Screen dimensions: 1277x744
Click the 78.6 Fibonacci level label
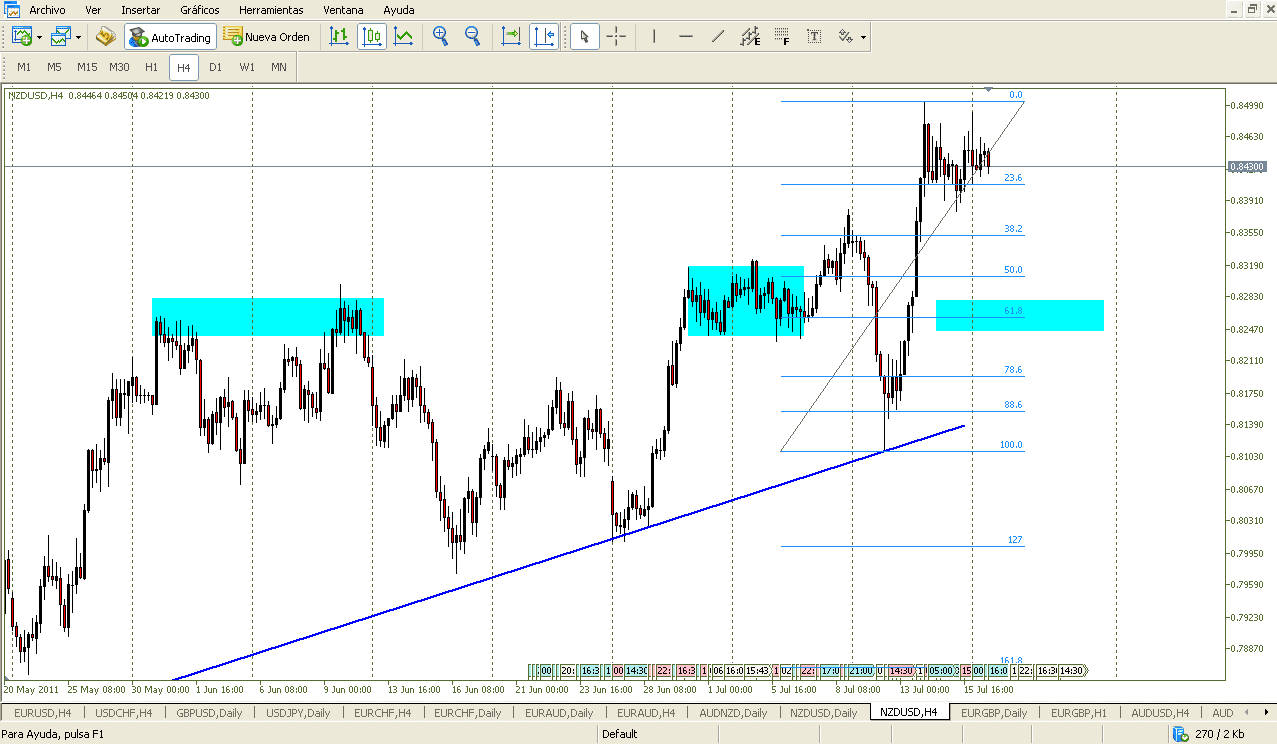pyautogui.click(x=1013, y=370)
